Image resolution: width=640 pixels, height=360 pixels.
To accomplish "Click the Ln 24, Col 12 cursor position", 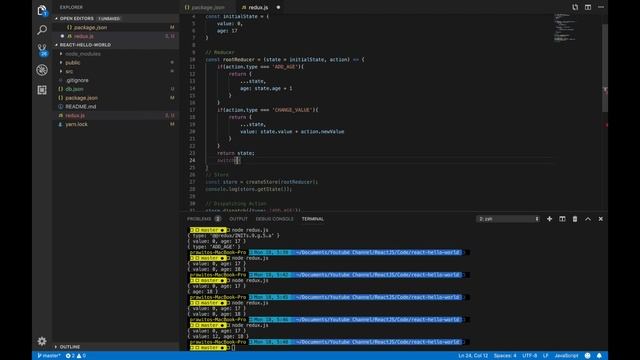I will point(473,356).
